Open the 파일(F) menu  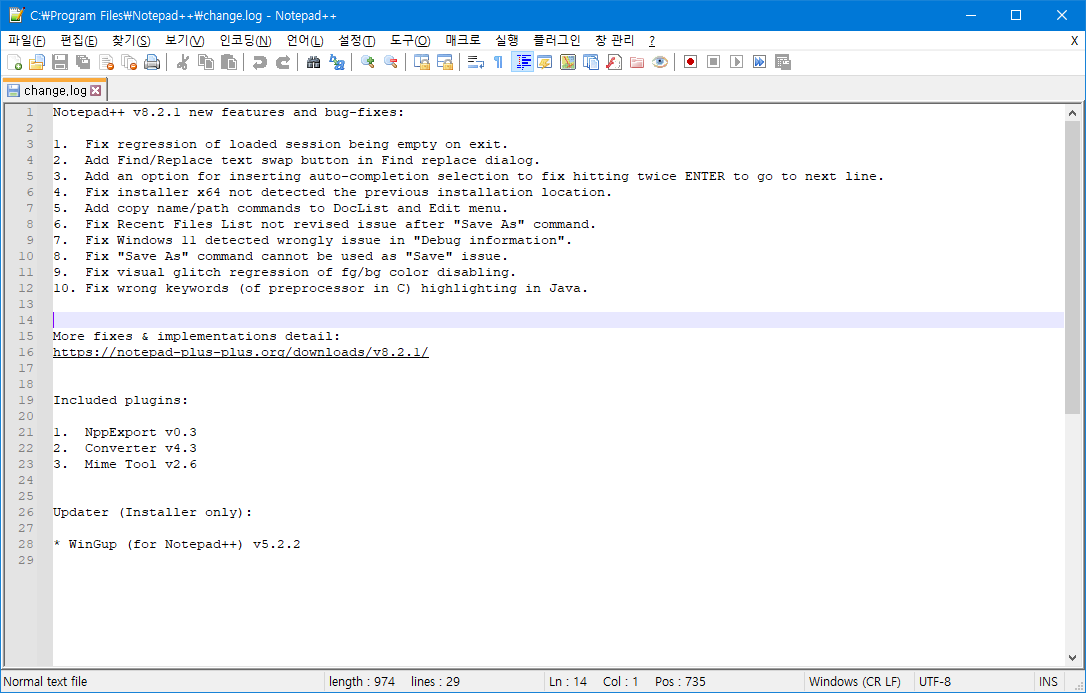27,41
